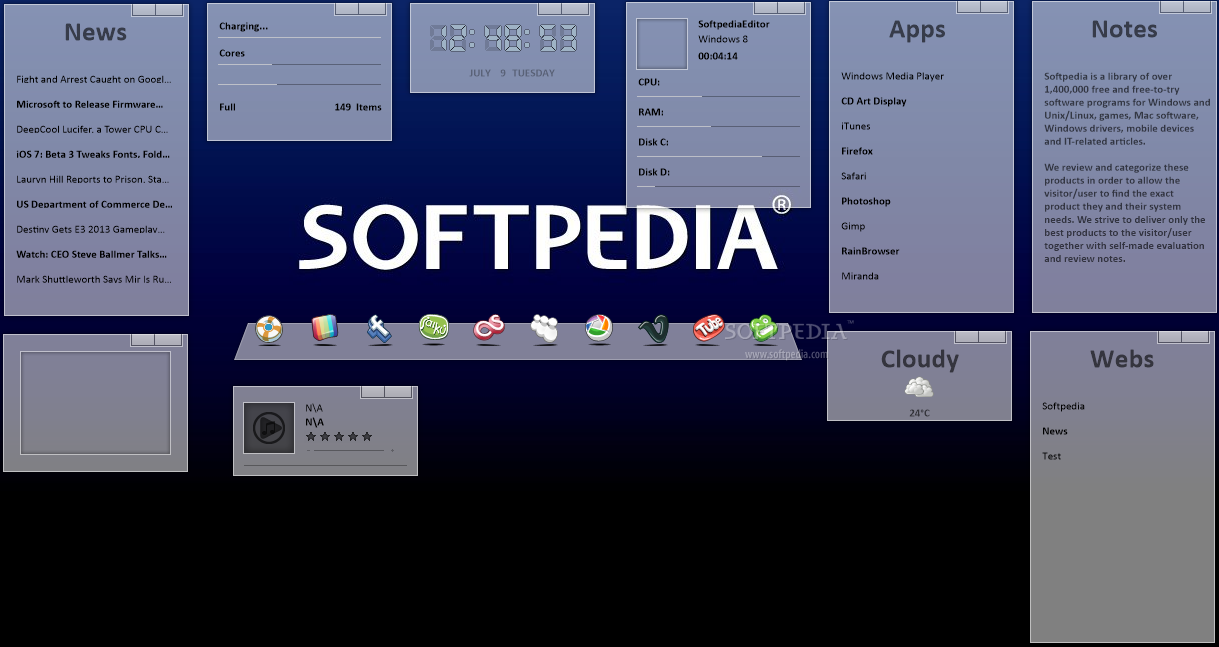The height and width of the screenshot is (647, 1219).
Task: Open 'Watch: CEO Steve Ballmer Talks...' headline
Action: pos(92,254)
